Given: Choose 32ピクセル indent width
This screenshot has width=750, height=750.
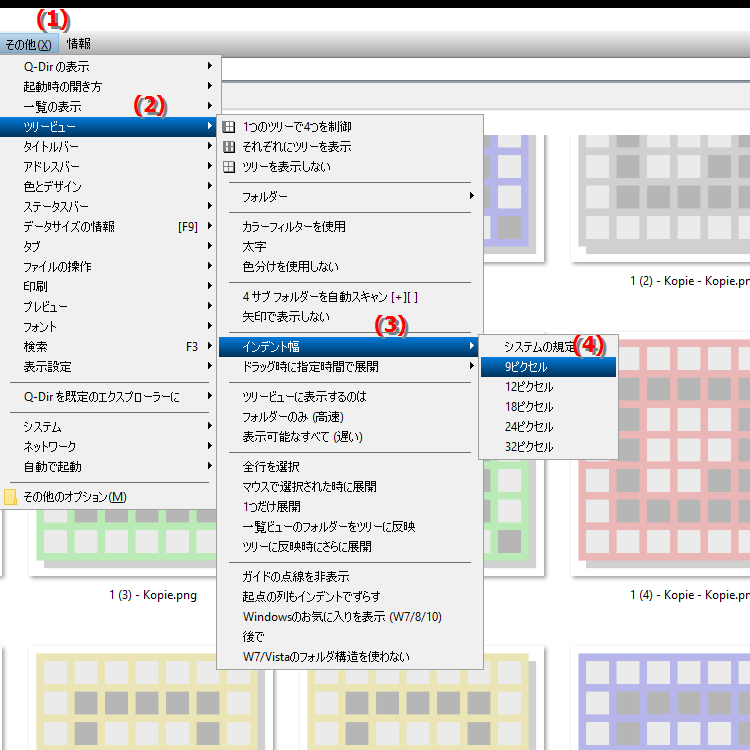Looking at the screenshot, I should [548, 447].
